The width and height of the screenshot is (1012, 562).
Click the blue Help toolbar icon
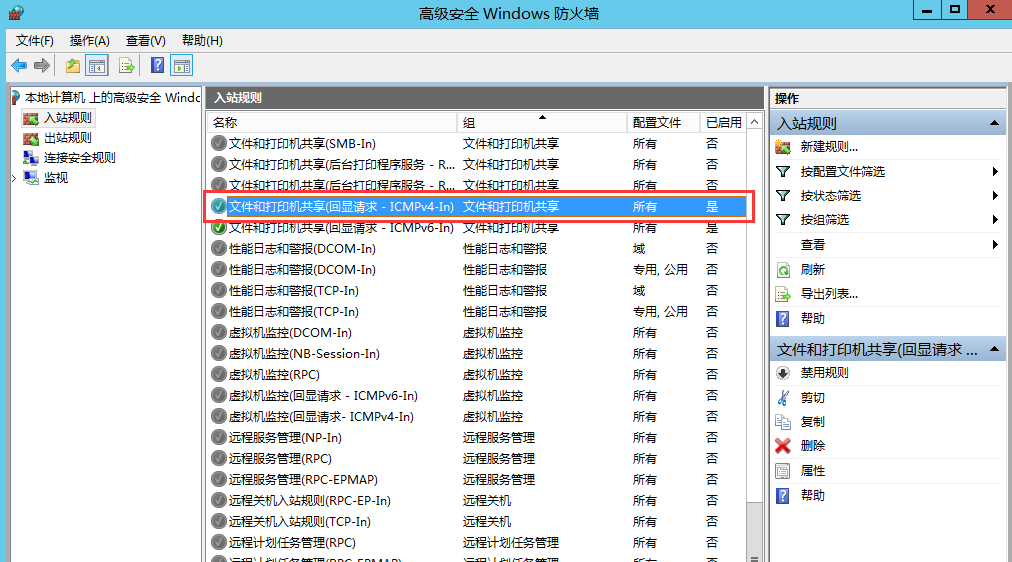pos(157,66)
